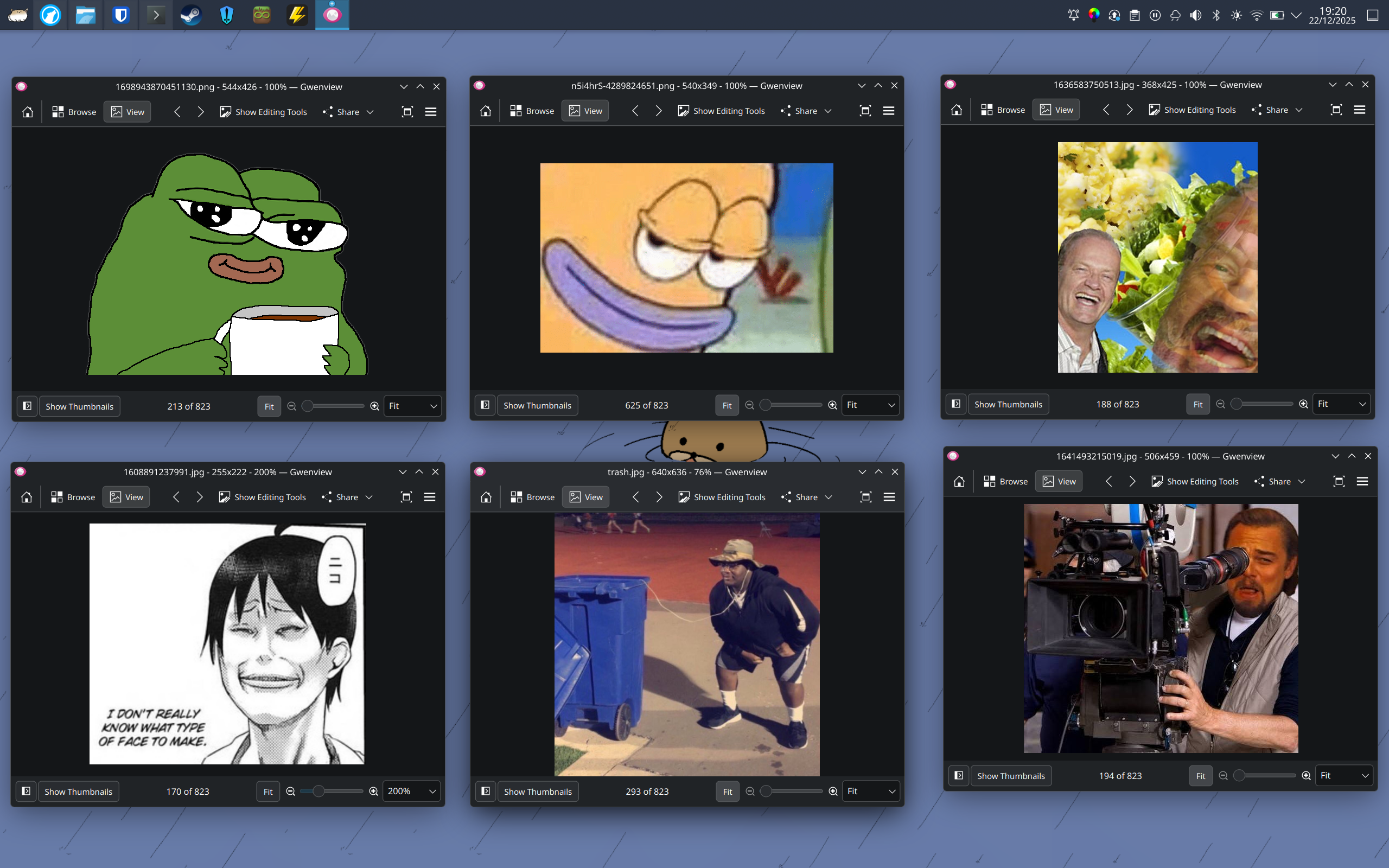Toggle Show Thumbnails in Pepe image window
This screenshot has width=1389, height=868.
point(79,406)
